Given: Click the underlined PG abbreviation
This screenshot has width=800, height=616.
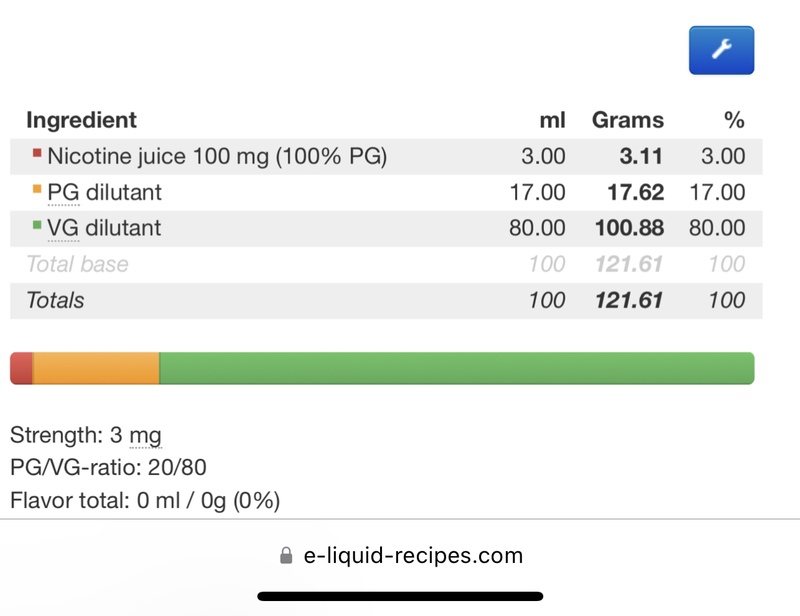Looking at the screenshot, I should pos(63,193).
